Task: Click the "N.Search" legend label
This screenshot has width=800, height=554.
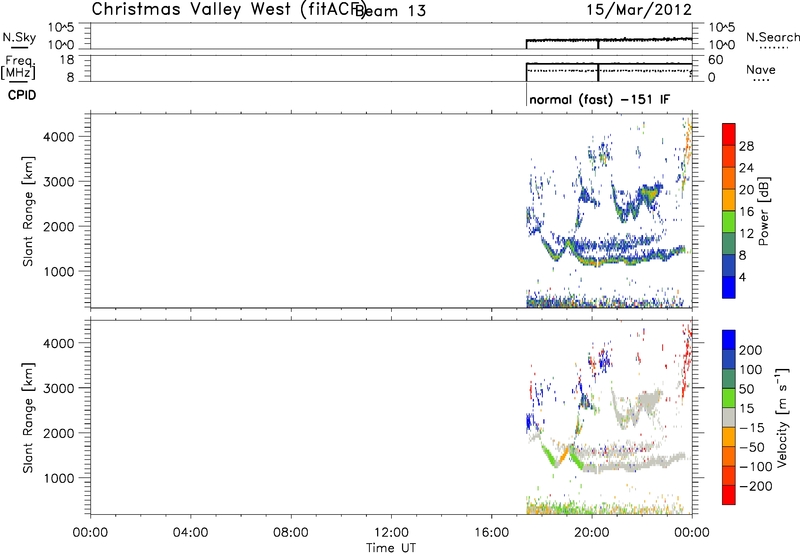Action: [x=772, y=37]
